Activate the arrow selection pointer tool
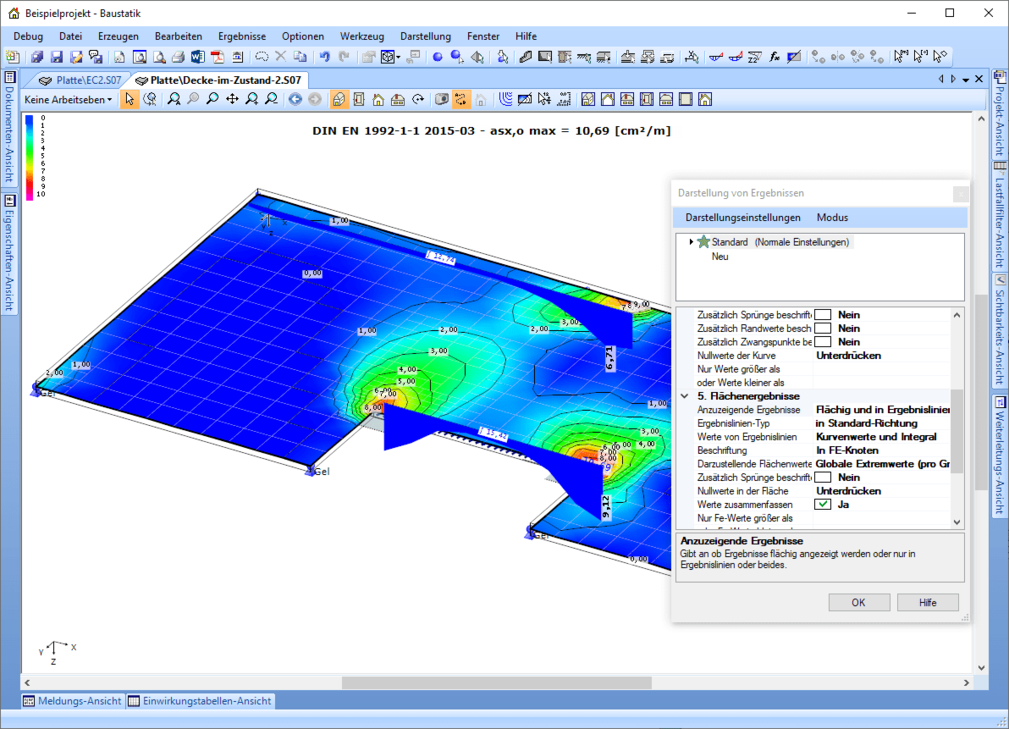Screen dimensions: 1009x729 pos(130,99)
